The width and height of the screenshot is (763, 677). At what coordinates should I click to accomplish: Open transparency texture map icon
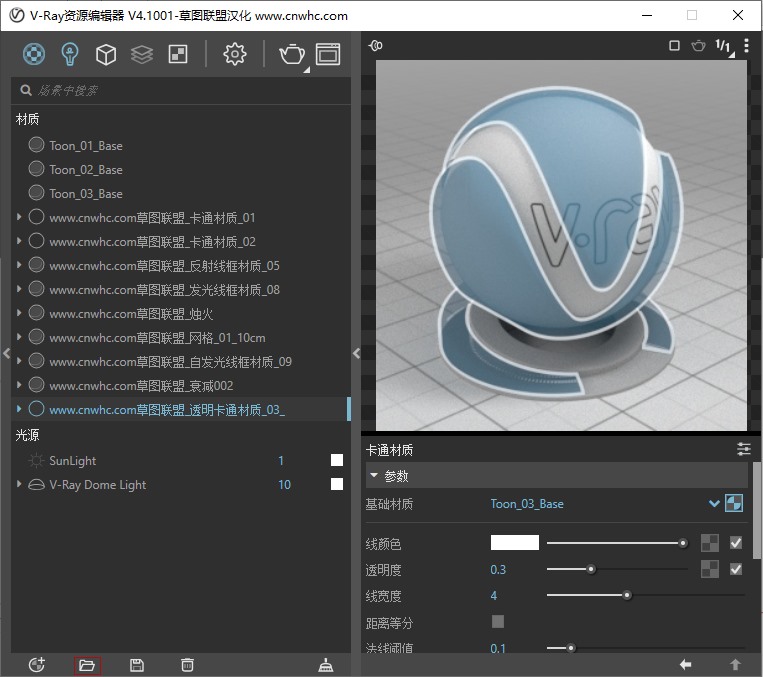click(709, 569)
